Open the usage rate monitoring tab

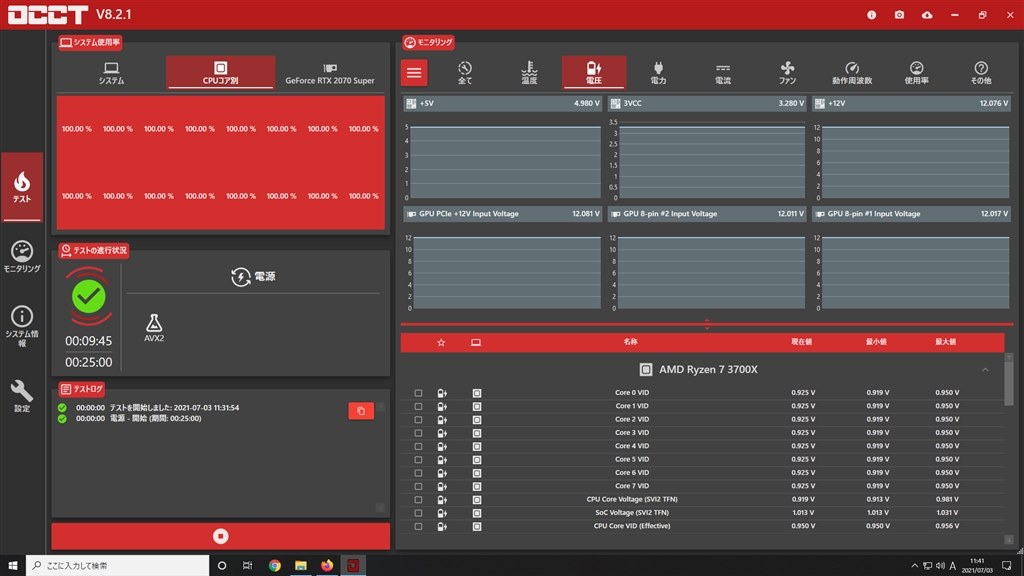pyautogui.click(x=916, y=72)
